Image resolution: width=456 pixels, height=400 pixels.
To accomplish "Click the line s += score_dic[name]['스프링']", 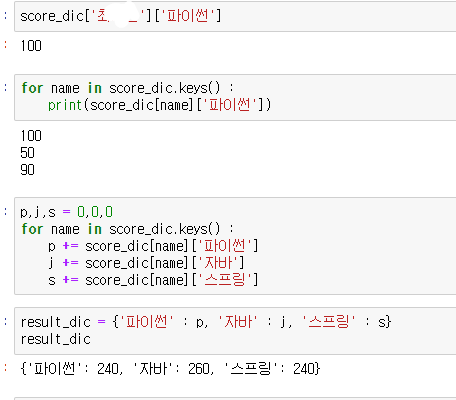I will coord(153,280).
